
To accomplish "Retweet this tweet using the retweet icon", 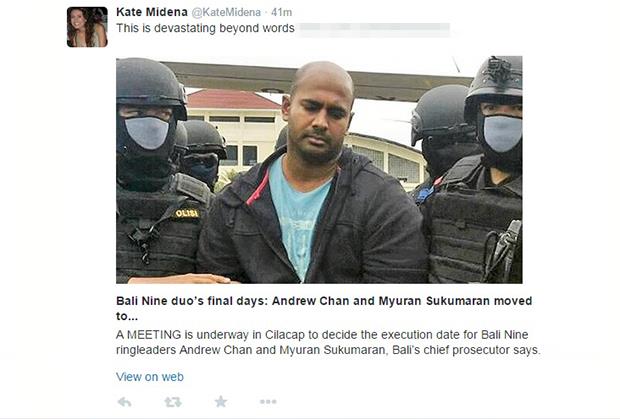I will tap(173, 402).
